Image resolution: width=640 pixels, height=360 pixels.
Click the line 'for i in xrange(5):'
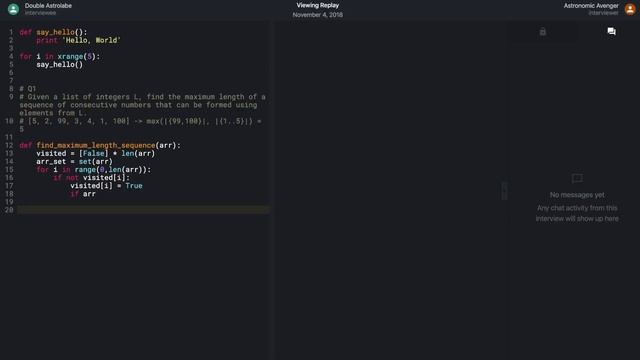click(x=60, y=56)
